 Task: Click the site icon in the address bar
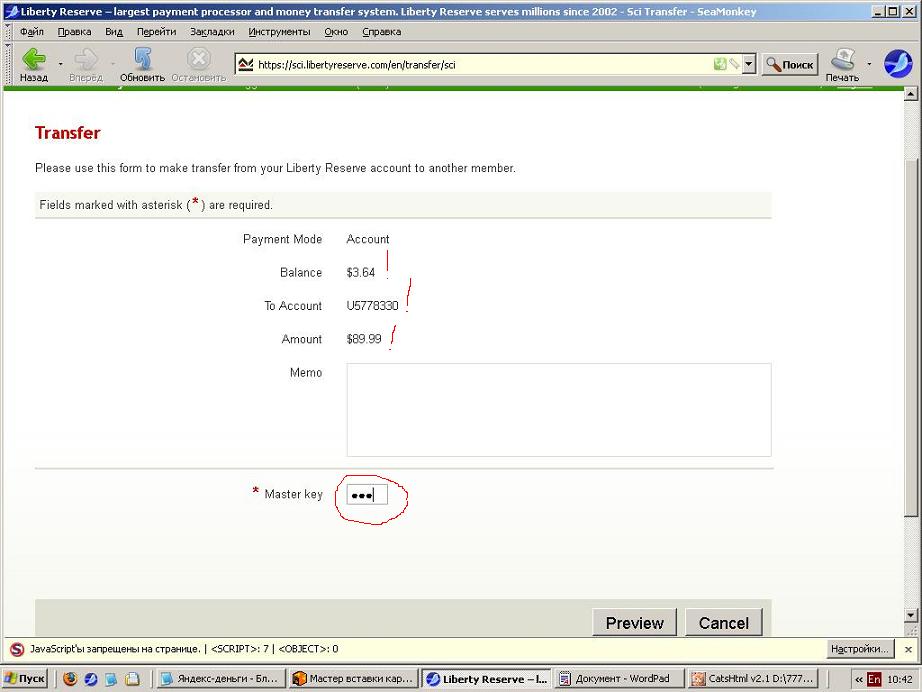click(x=246, y=64)
